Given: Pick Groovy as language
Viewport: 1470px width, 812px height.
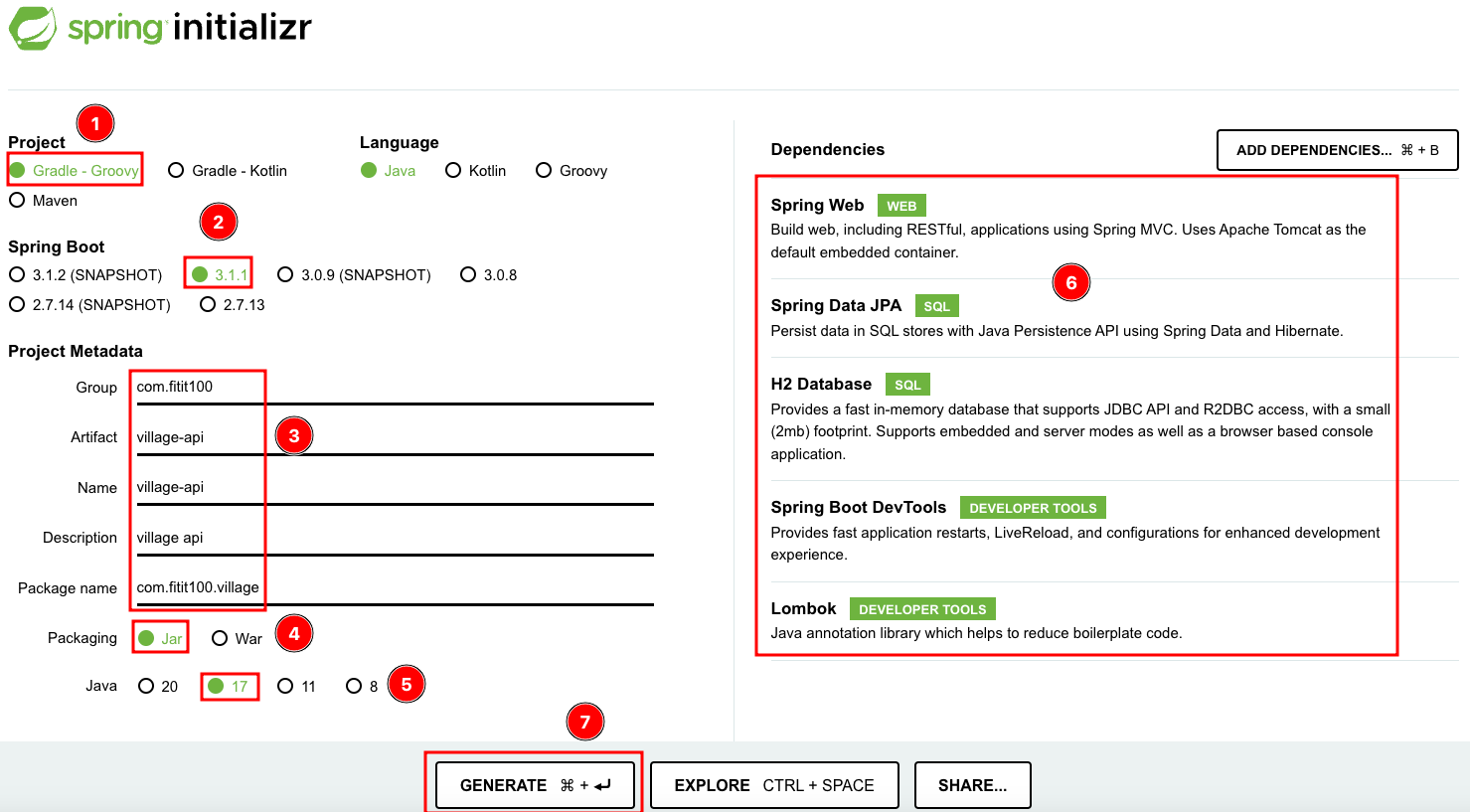Looking at the screenshot, I should coord(572,171).
